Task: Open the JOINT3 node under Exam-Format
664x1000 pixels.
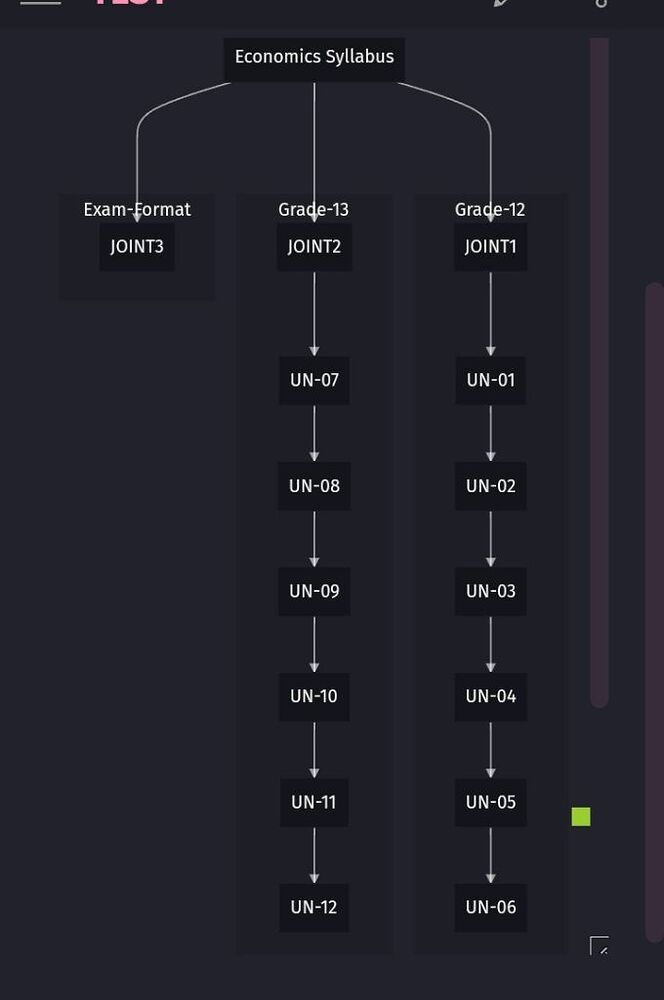Action: [x=137, y=246]
